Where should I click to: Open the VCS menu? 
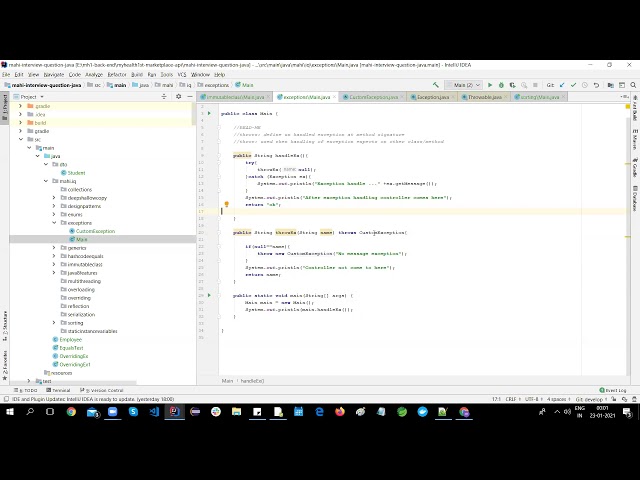point(182,75)
